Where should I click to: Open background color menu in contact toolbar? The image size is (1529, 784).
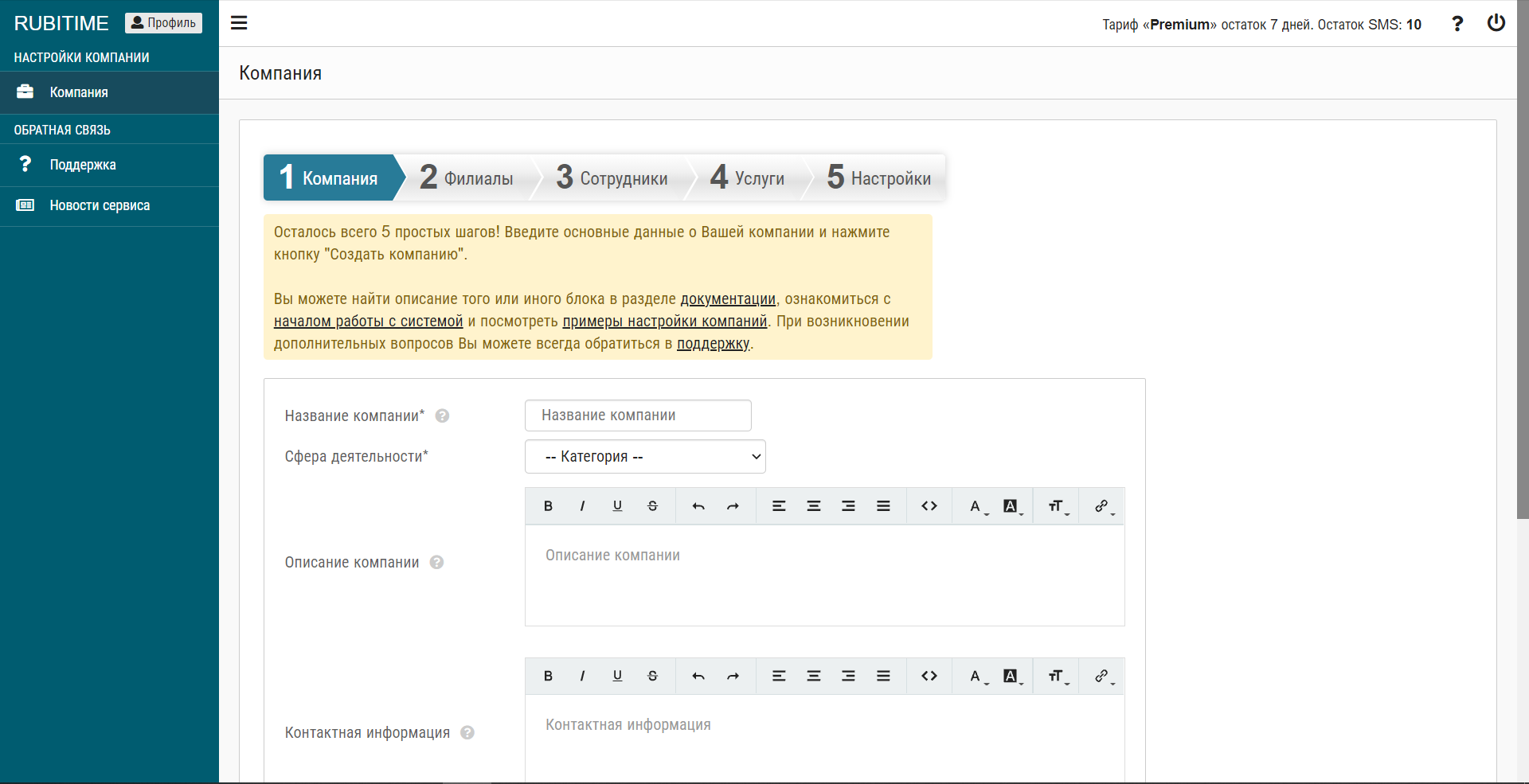point(1011,676)
